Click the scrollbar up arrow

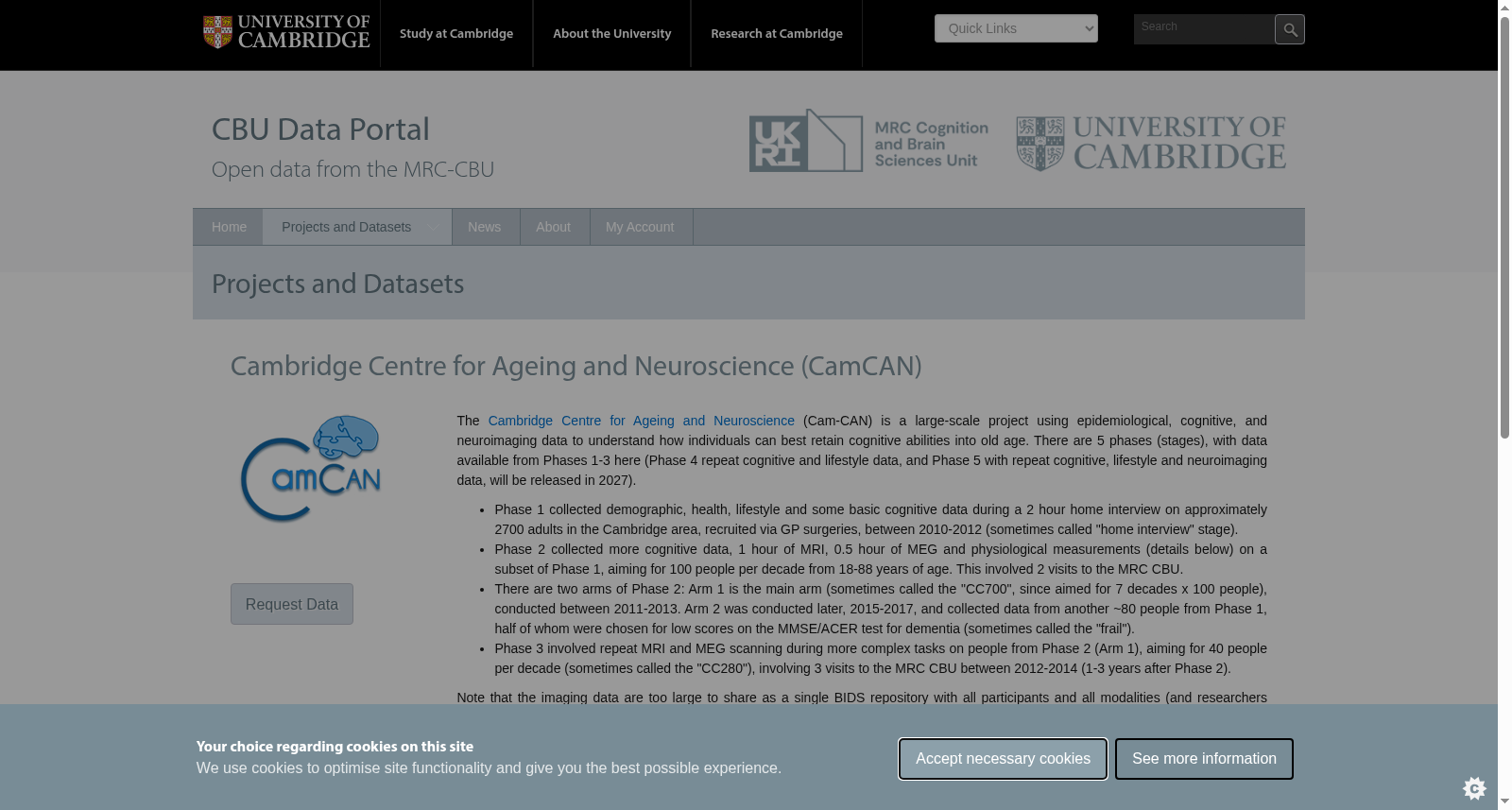(x=1505, y=8)
